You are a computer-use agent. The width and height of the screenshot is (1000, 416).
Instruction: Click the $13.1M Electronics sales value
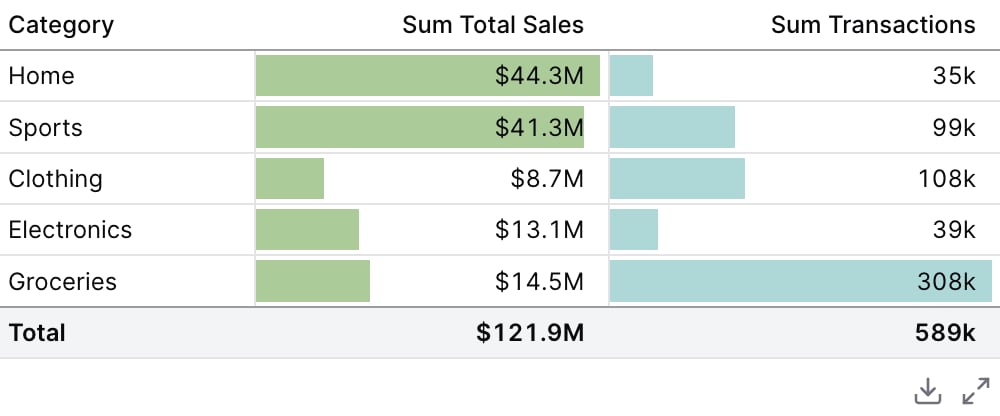[x=540, y=230]
